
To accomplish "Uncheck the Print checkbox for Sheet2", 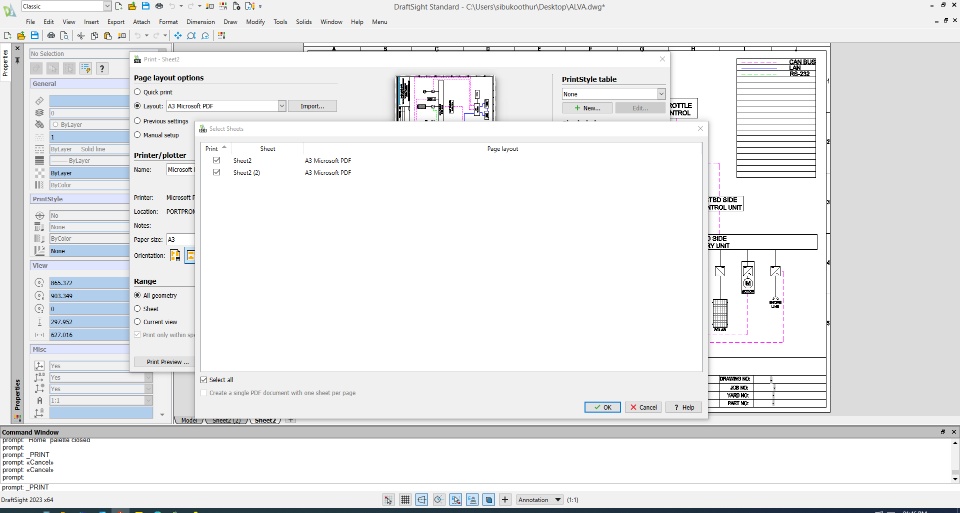I will click(x=216, y=160).
